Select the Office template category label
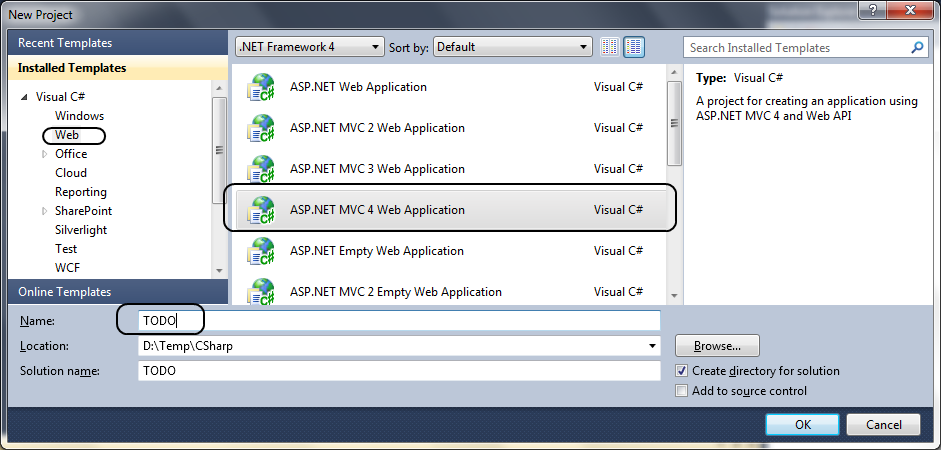This screenshot has width=941, height=450. pyautogui.click(x=71, y=154)
